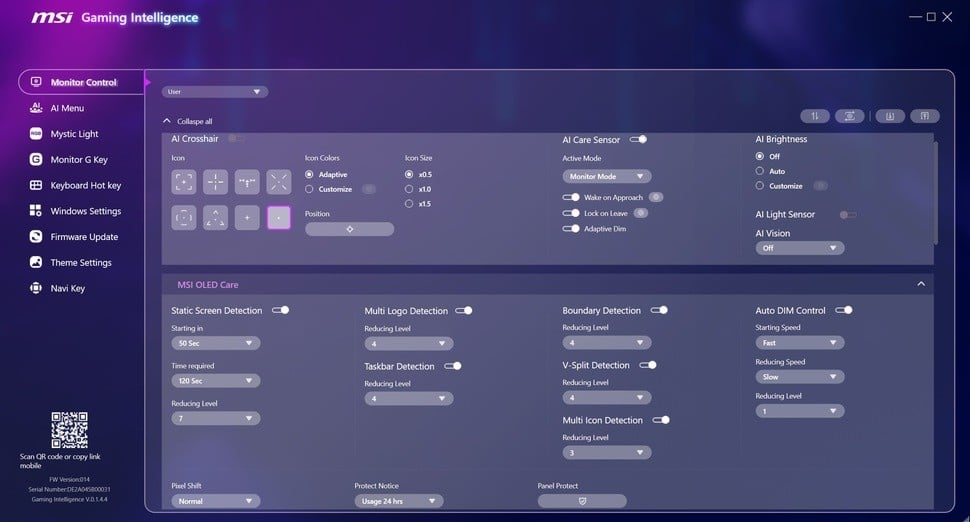Pick the small plus crosshair icon
The image size is (970, 522).
tap(247, 217)
